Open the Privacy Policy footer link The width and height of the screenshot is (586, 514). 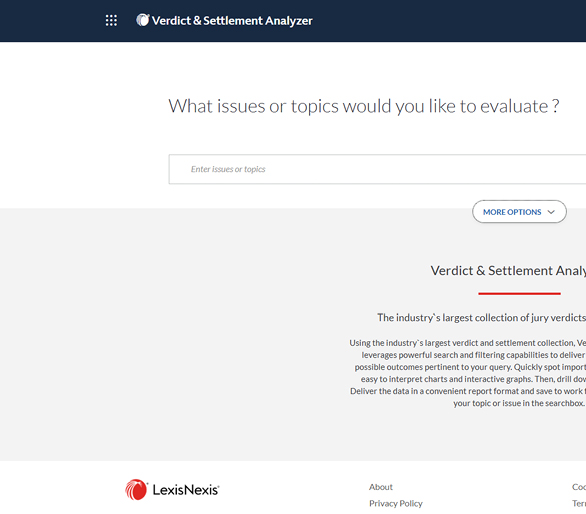point(396,504)
